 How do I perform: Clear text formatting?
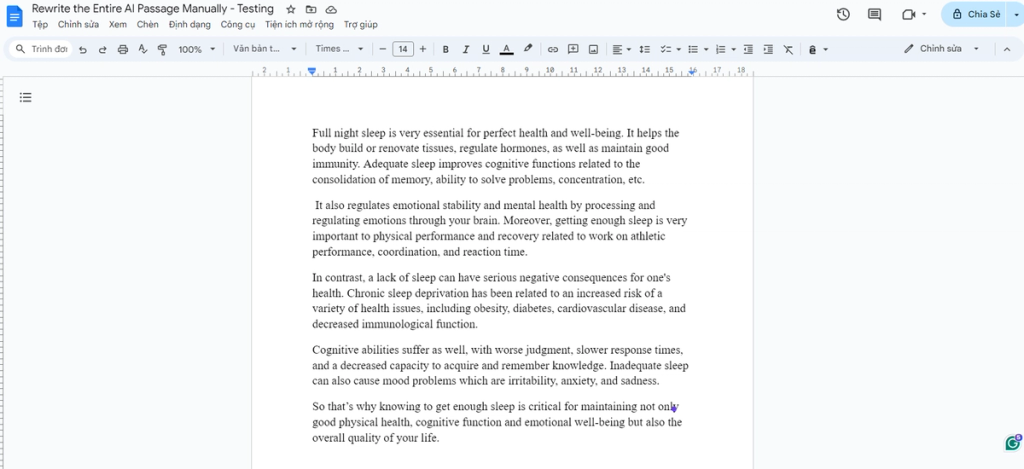(x=788, y=49)
